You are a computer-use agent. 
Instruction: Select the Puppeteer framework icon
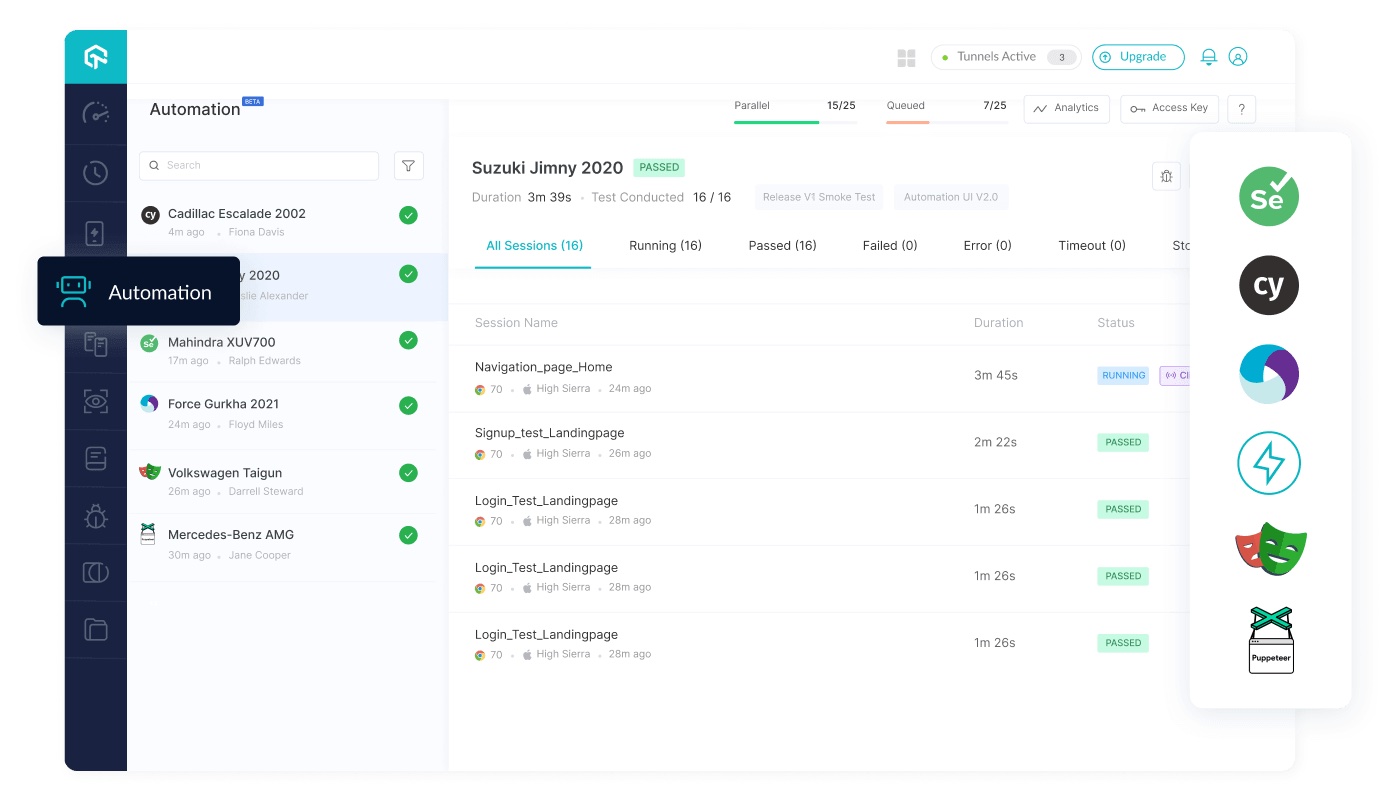click(x=1269, y=640)
